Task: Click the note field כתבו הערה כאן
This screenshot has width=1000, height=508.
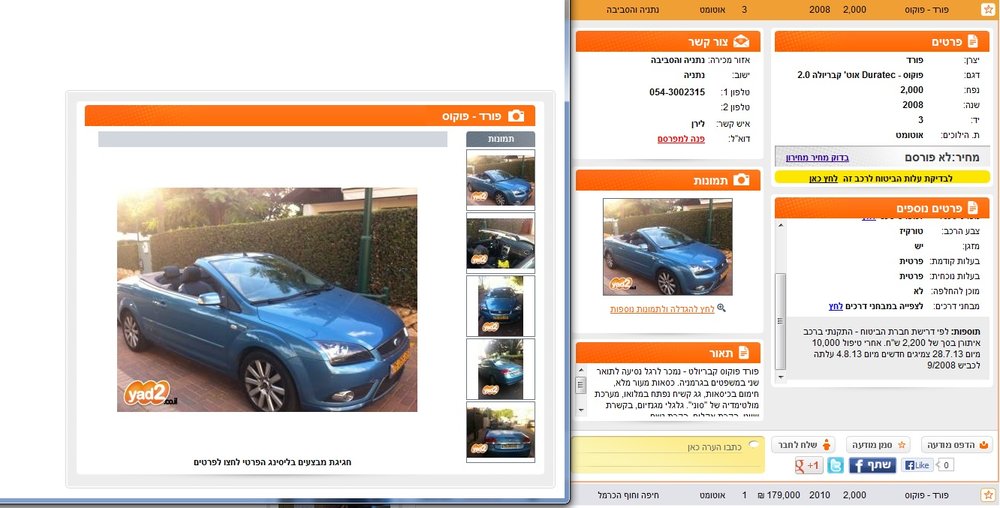Action: [668, 454]
